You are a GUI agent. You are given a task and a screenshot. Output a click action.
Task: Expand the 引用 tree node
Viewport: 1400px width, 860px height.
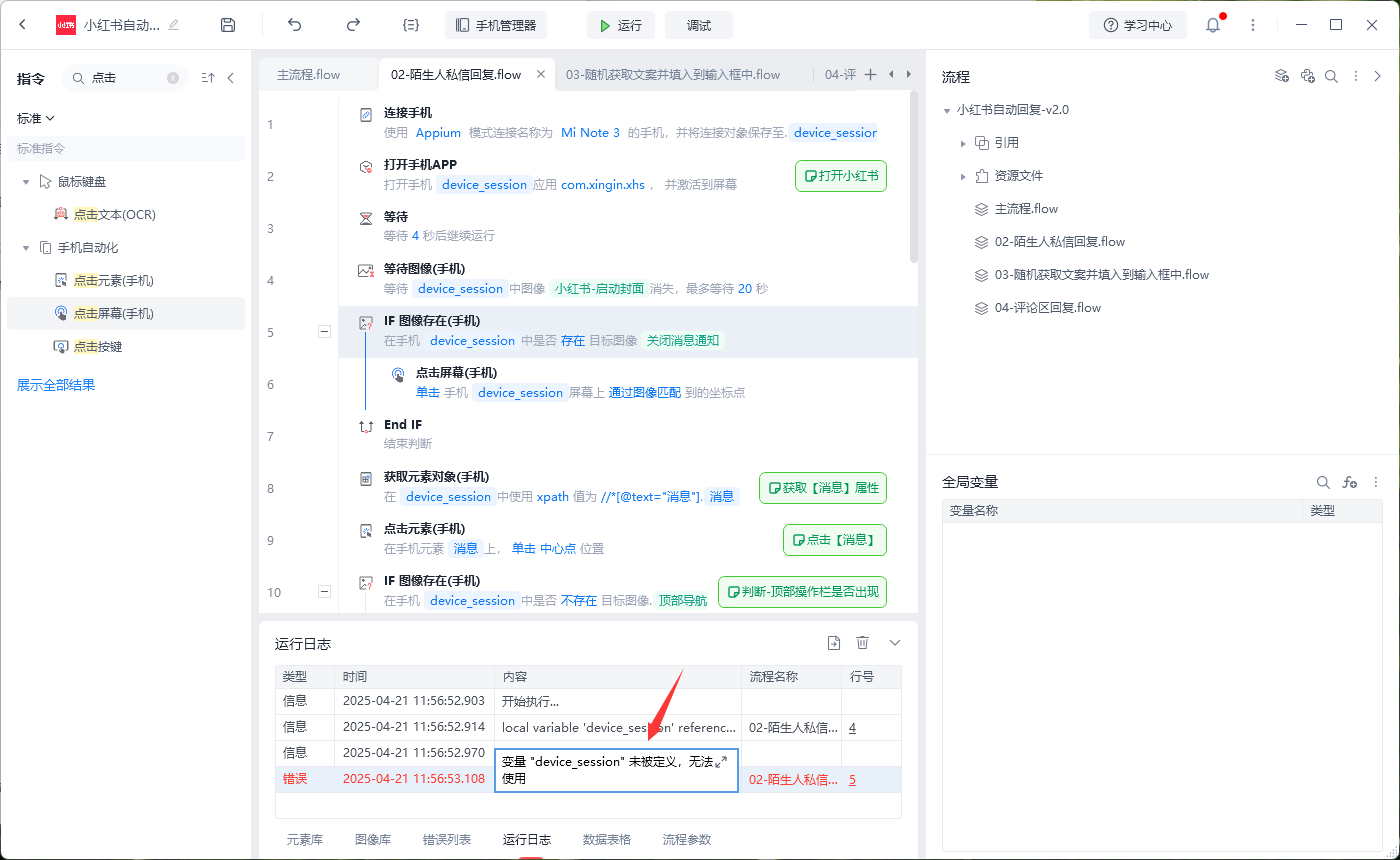963,143
